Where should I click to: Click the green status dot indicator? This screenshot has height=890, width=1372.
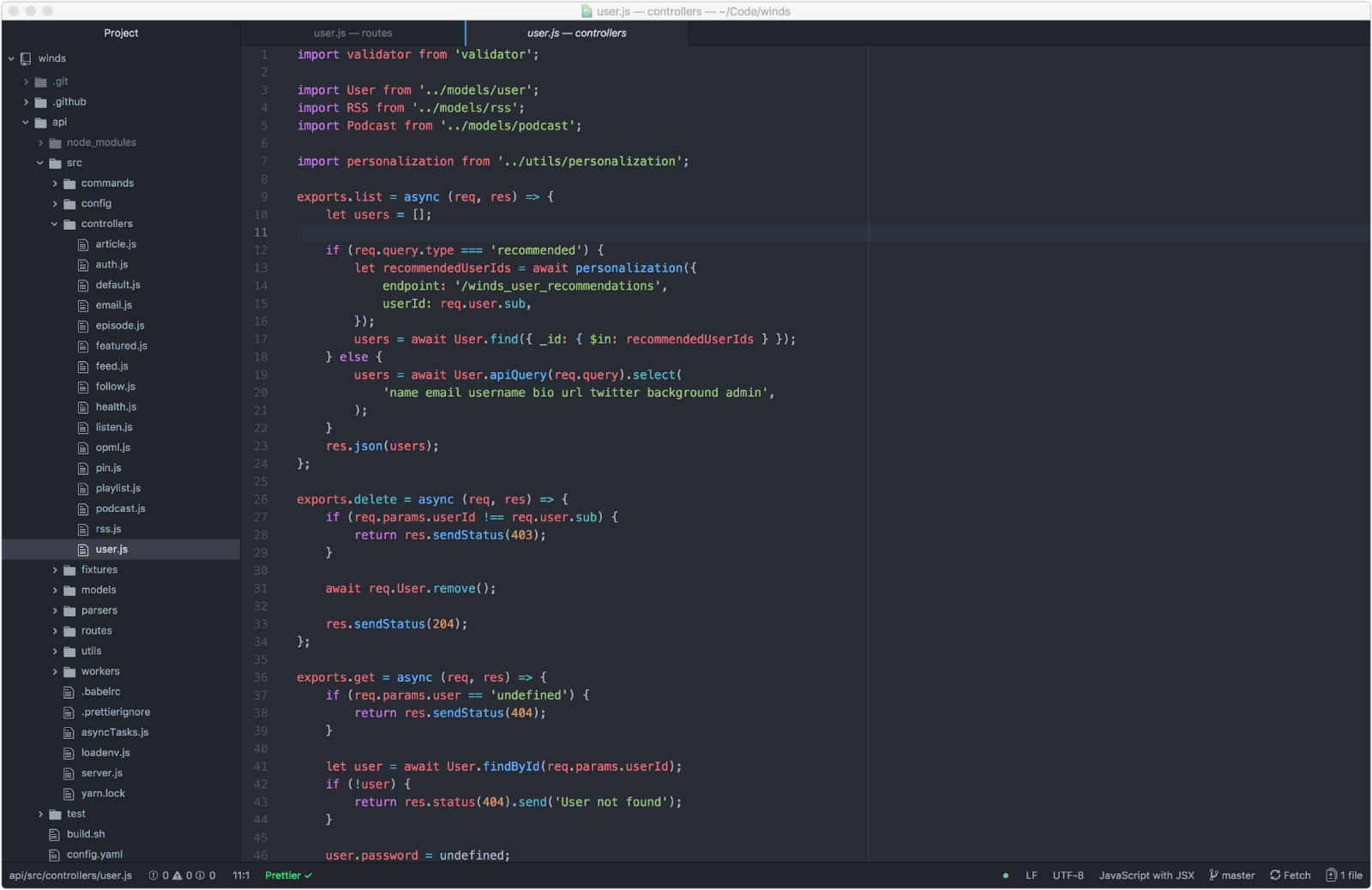pyautogui.click(x=1005, y=875)
